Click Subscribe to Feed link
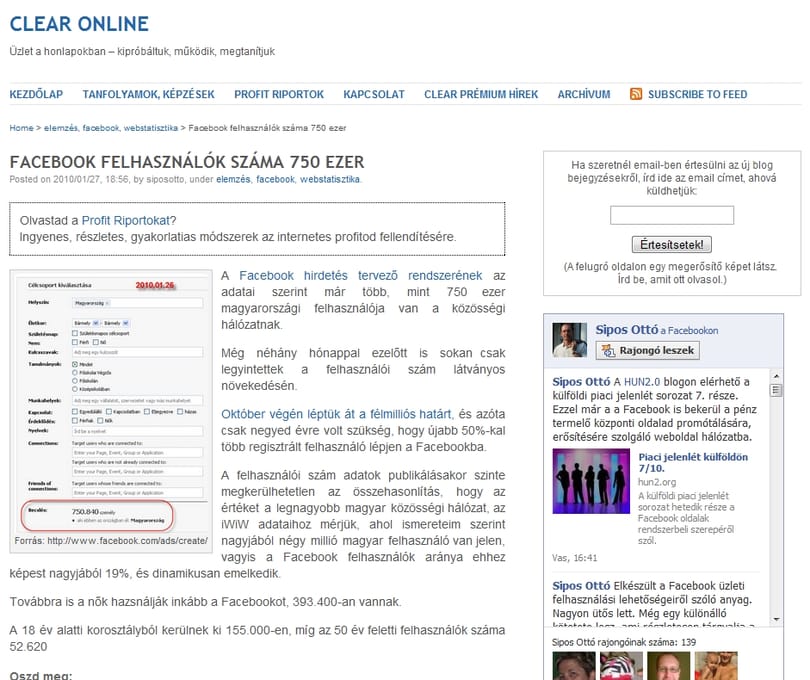The image size is (810, 680). 697,95
